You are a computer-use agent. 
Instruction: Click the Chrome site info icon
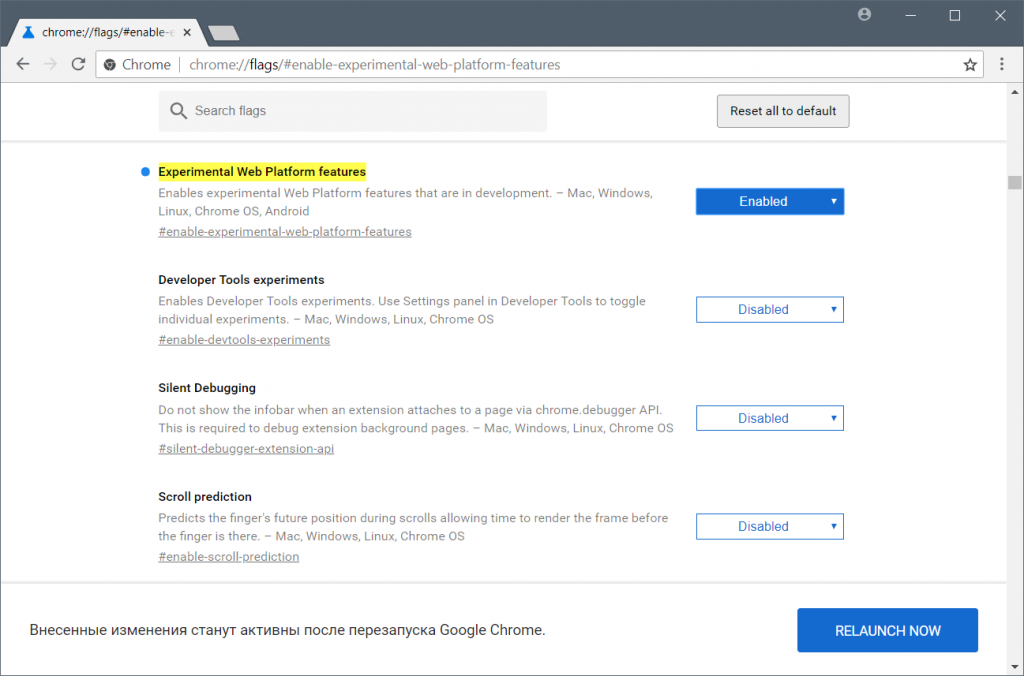110,65
